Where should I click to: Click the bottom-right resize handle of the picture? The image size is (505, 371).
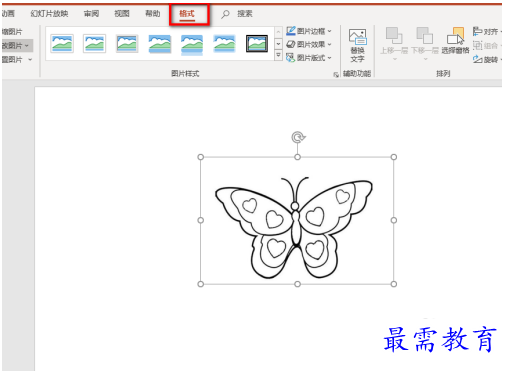click(394, 284)
